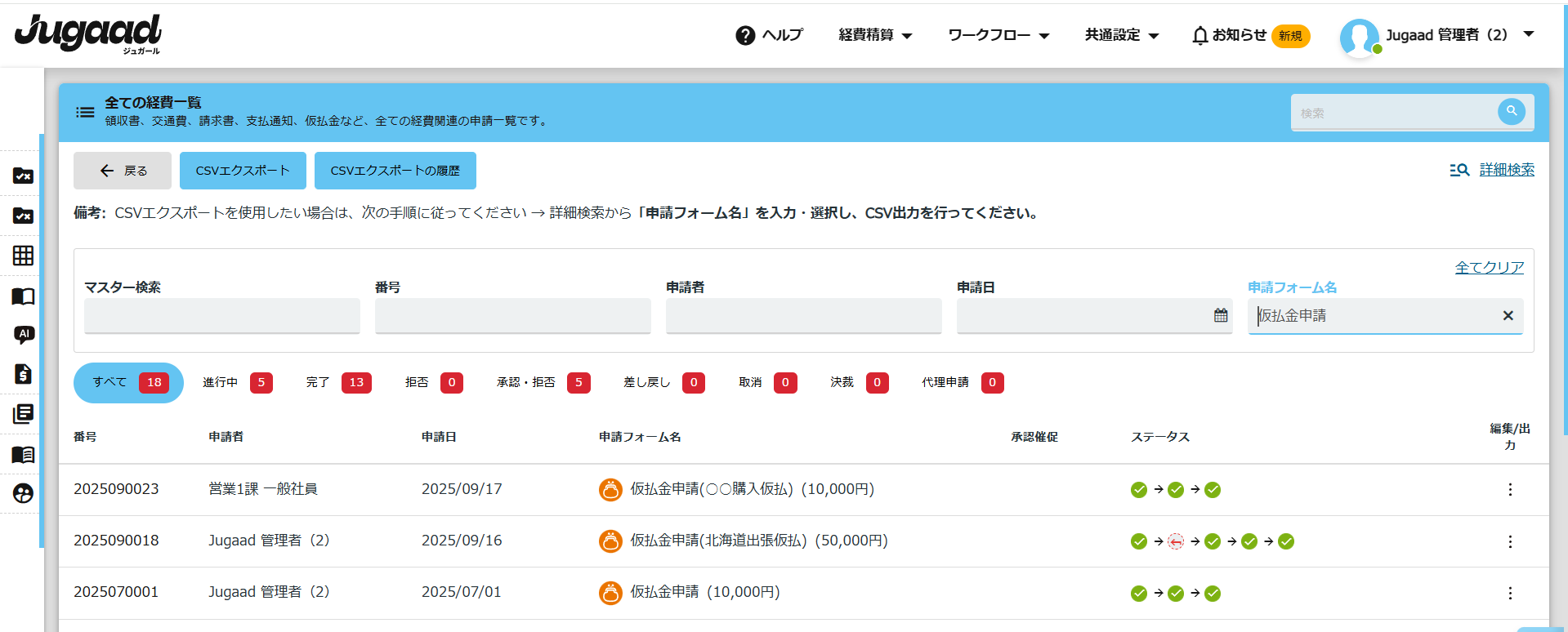Screen dimensions: 1568x632
Task: Open the 詳細検索 link
Action: (x=1506, y=170)
